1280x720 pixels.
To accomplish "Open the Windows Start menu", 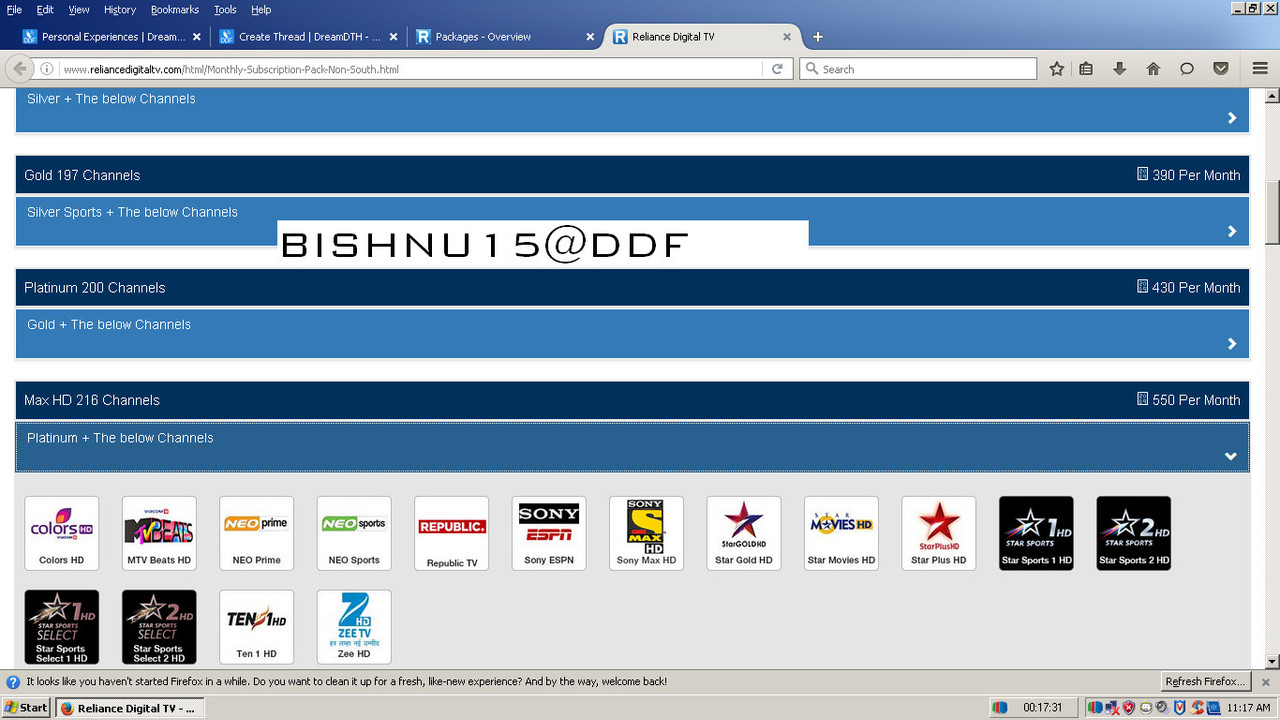I will pyautogui.click(x=27, y=708).
